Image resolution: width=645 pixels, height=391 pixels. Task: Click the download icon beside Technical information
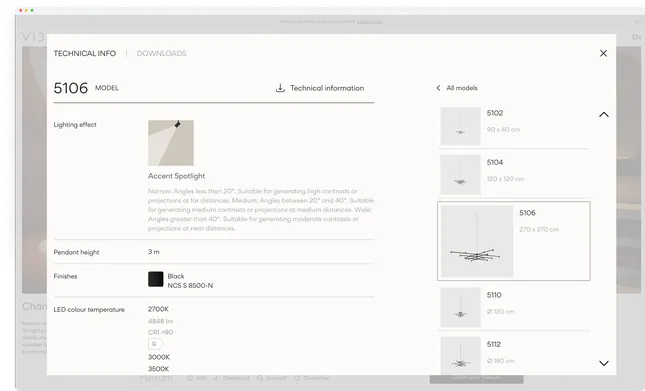tap(280, 88)
